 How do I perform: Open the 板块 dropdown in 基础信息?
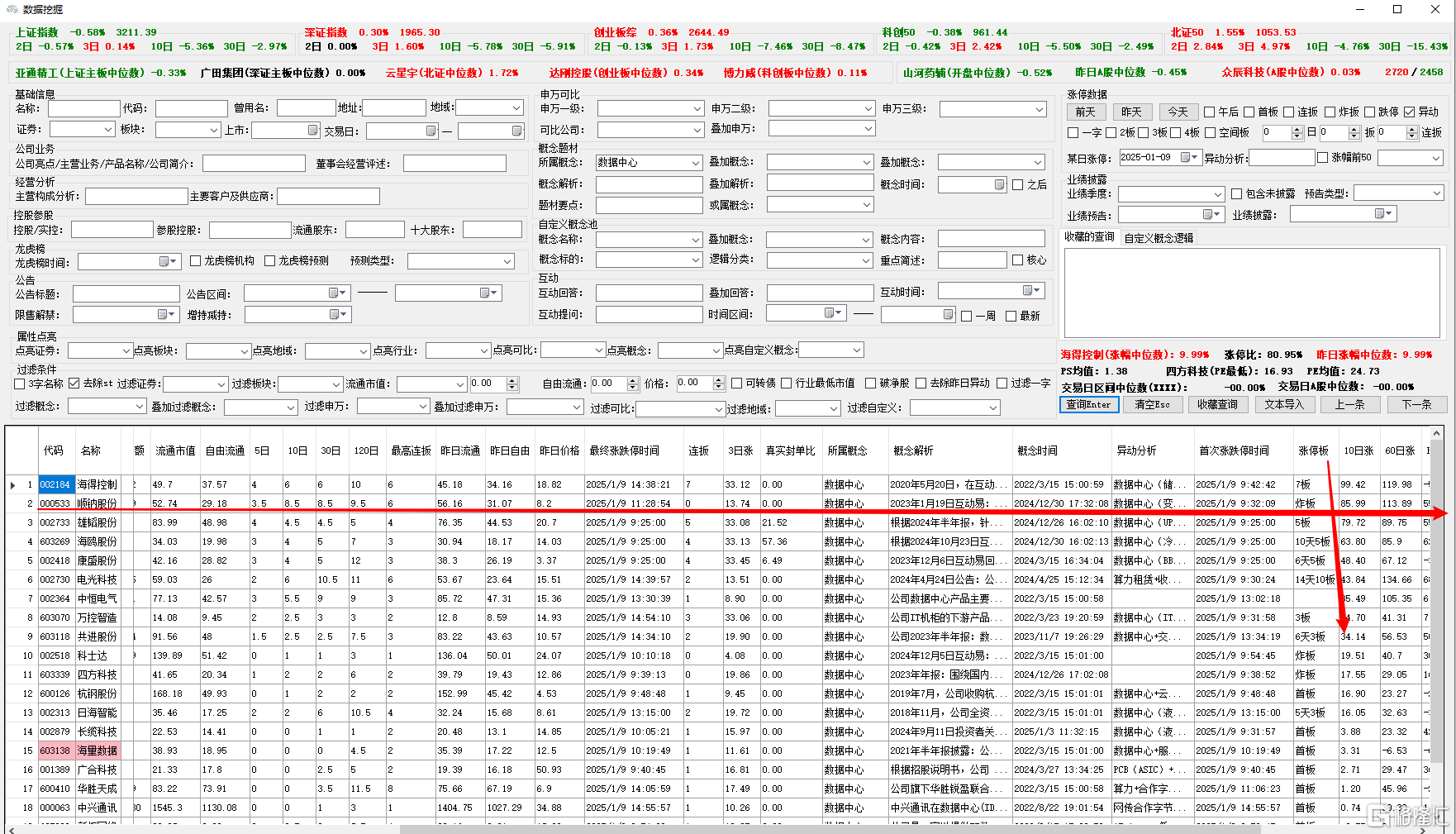(213, 130)
